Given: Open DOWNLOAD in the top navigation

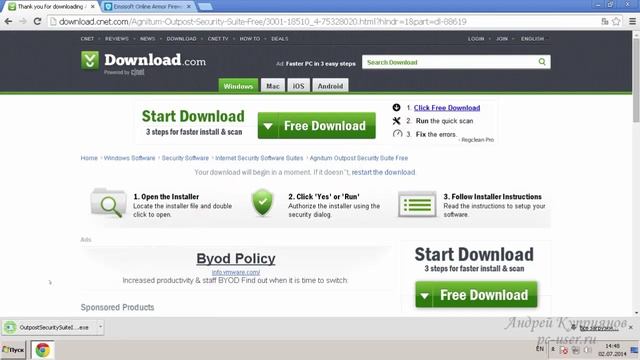Looking at the screenshot, I should [181, 38].
